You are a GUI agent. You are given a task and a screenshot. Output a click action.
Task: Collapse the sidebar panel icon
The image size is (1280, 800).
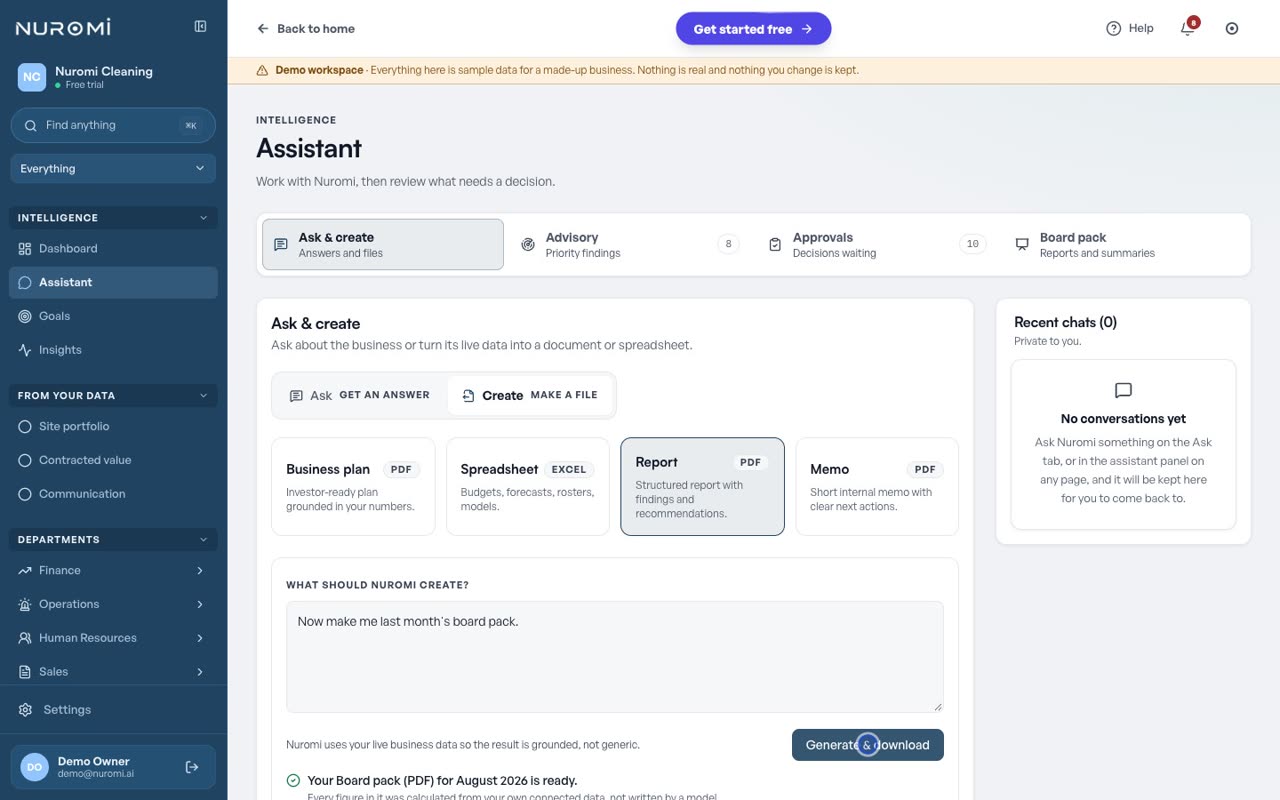[200, 27]
